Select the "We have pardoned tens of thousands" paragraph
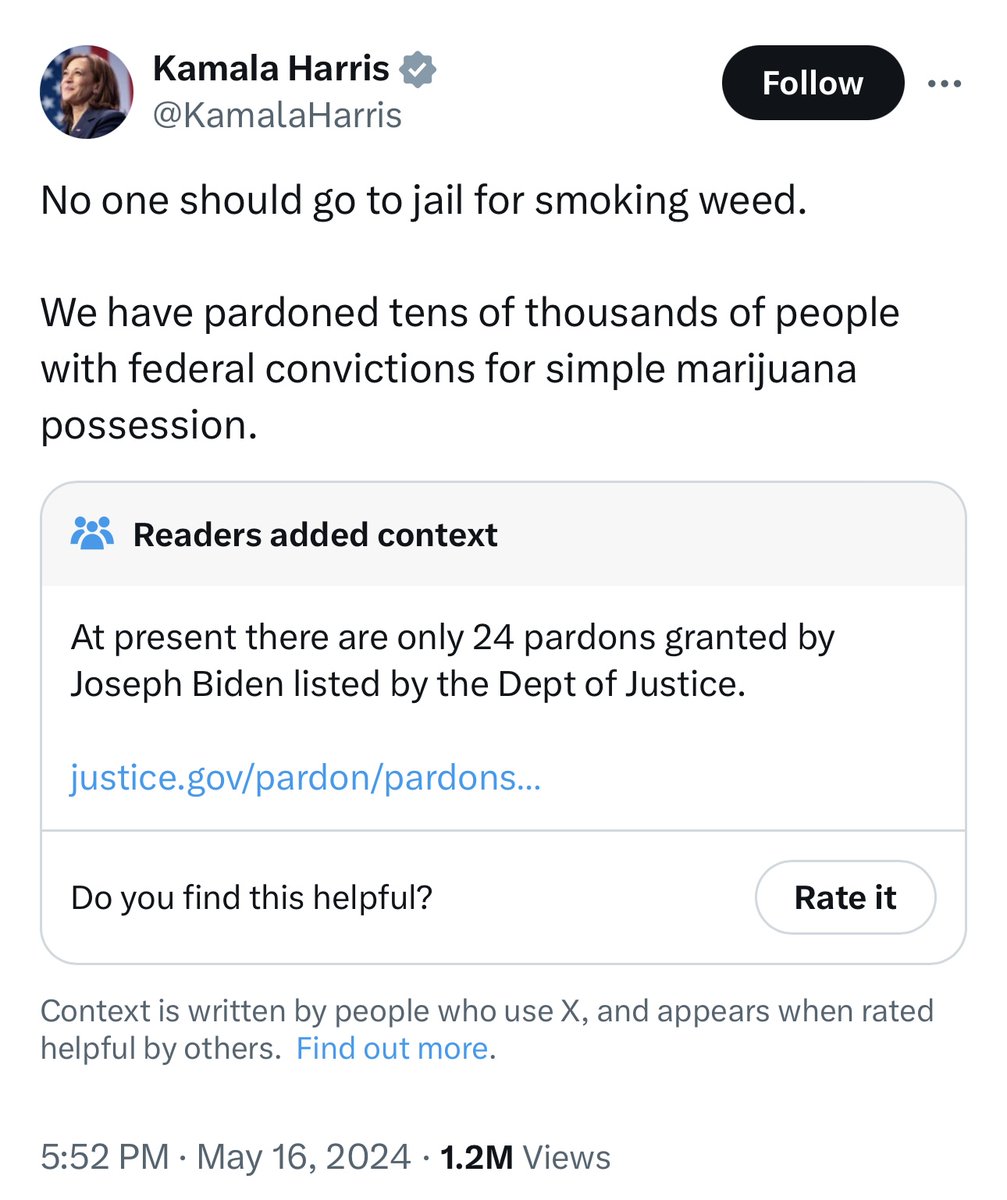This screenshot has height=1200, width=1007. click(470, 369)
